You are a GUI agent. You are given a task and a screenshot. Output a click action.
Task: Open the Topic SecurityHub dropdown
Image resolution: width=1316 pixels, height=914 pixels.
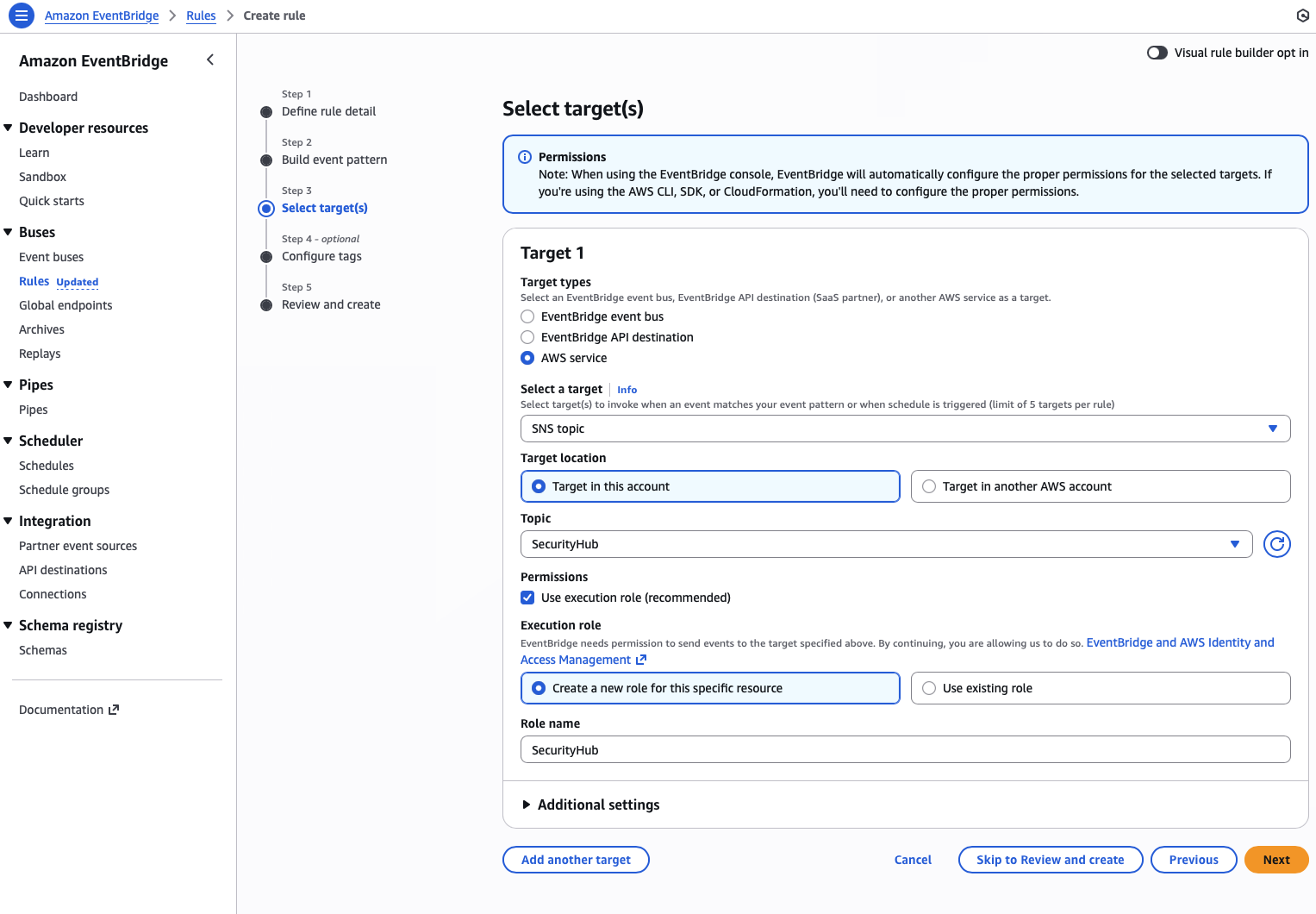click(x=886, y=544)
